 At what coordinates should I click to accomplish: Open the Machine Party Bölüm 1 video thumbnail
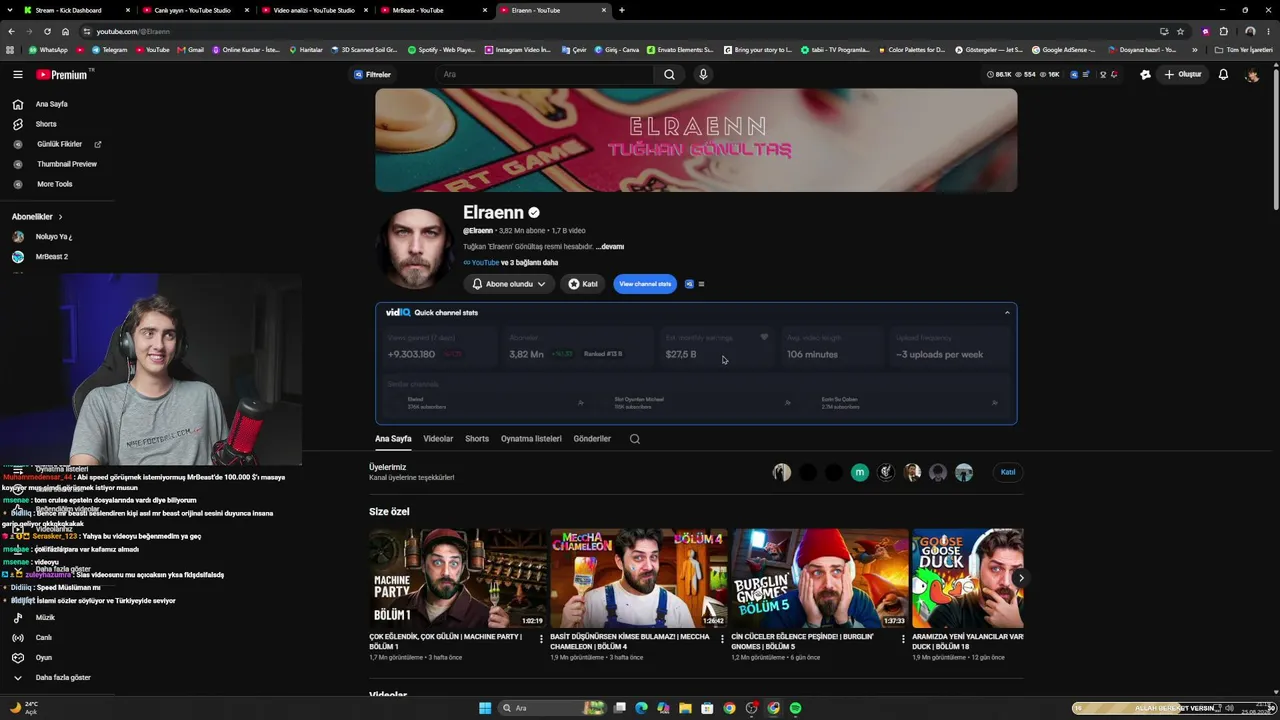tap(458, 578)
